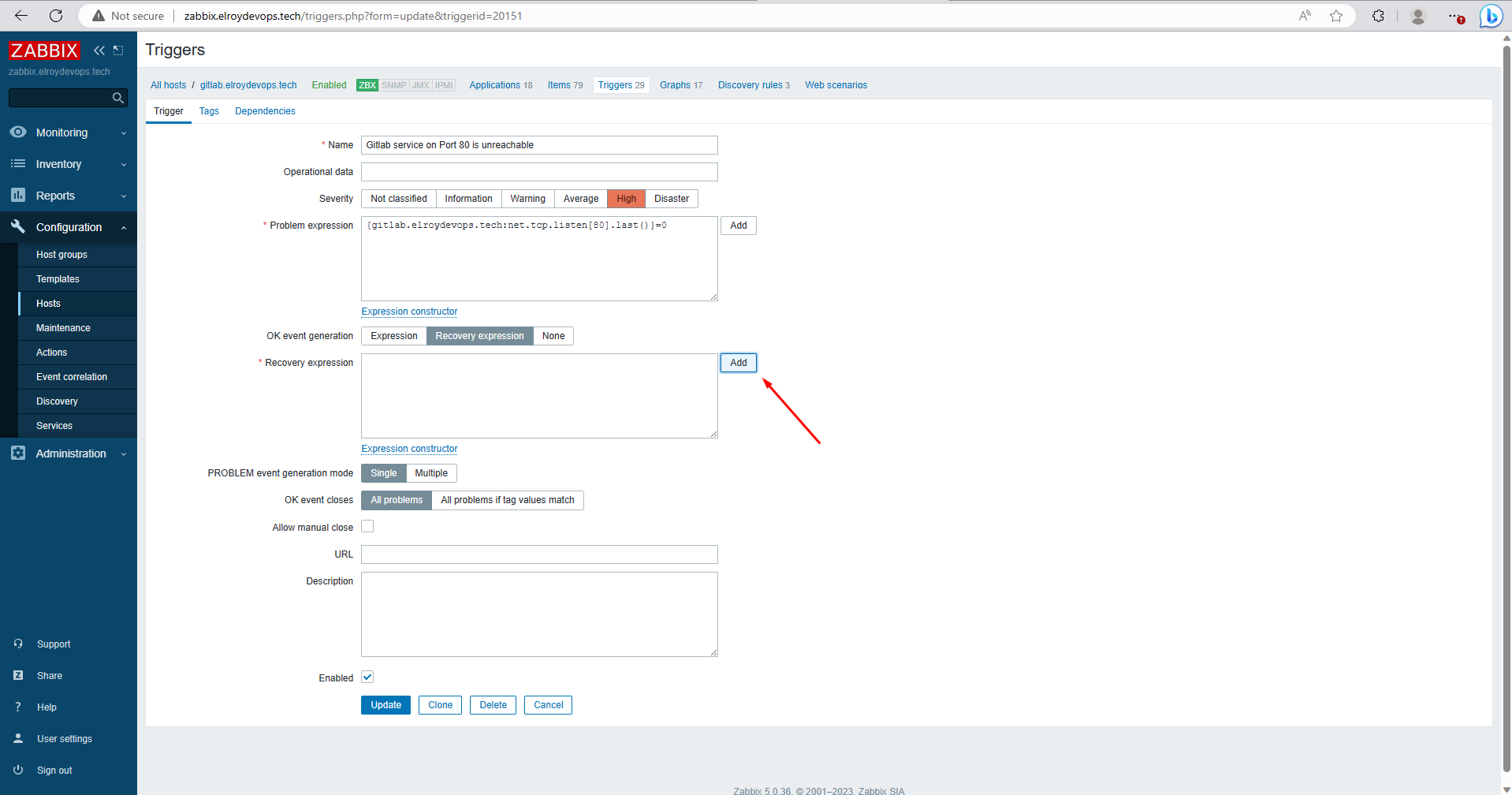The height and width of the screenshot is (795, 1512).
Task: Open the Host groups menu item
Action: click(x=78, y=255)
